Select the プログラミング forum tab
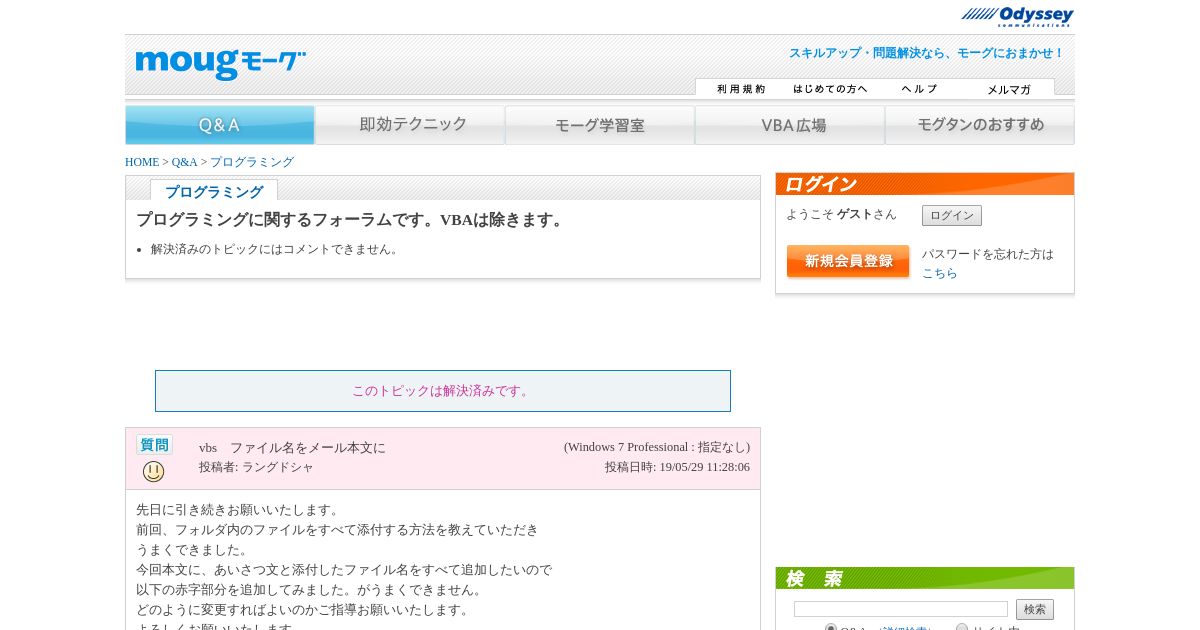Screen dimensions: 1200x630 (214, 191)
